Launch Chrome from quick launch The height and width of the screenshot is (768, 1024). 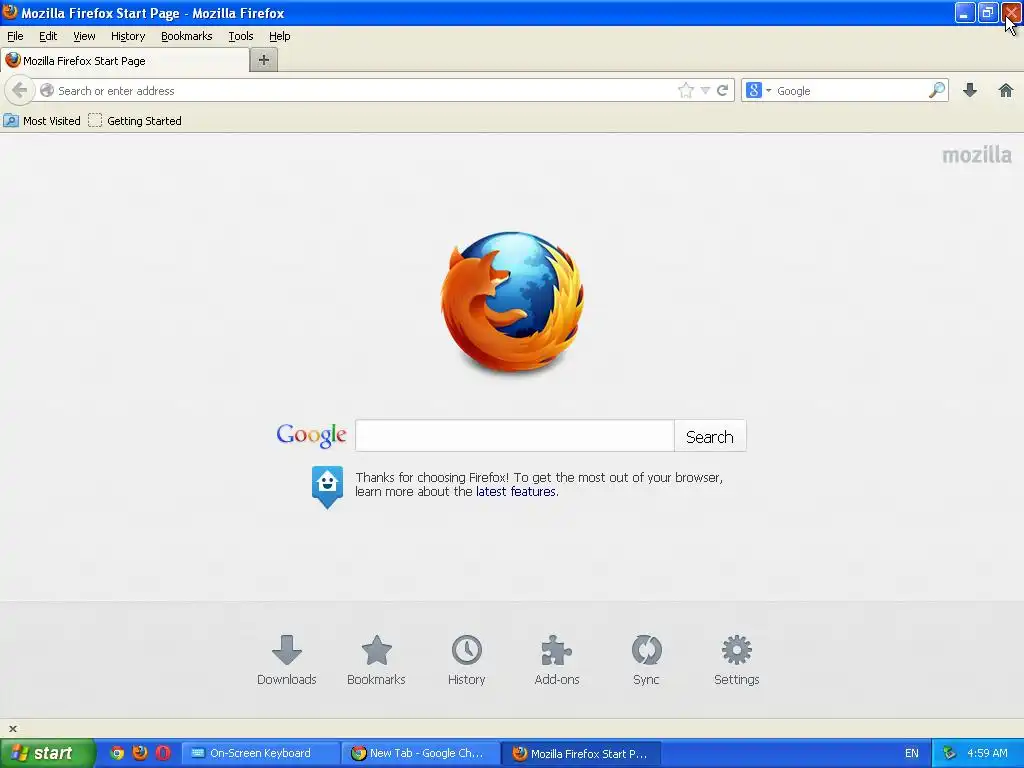(x=117, y=753)
